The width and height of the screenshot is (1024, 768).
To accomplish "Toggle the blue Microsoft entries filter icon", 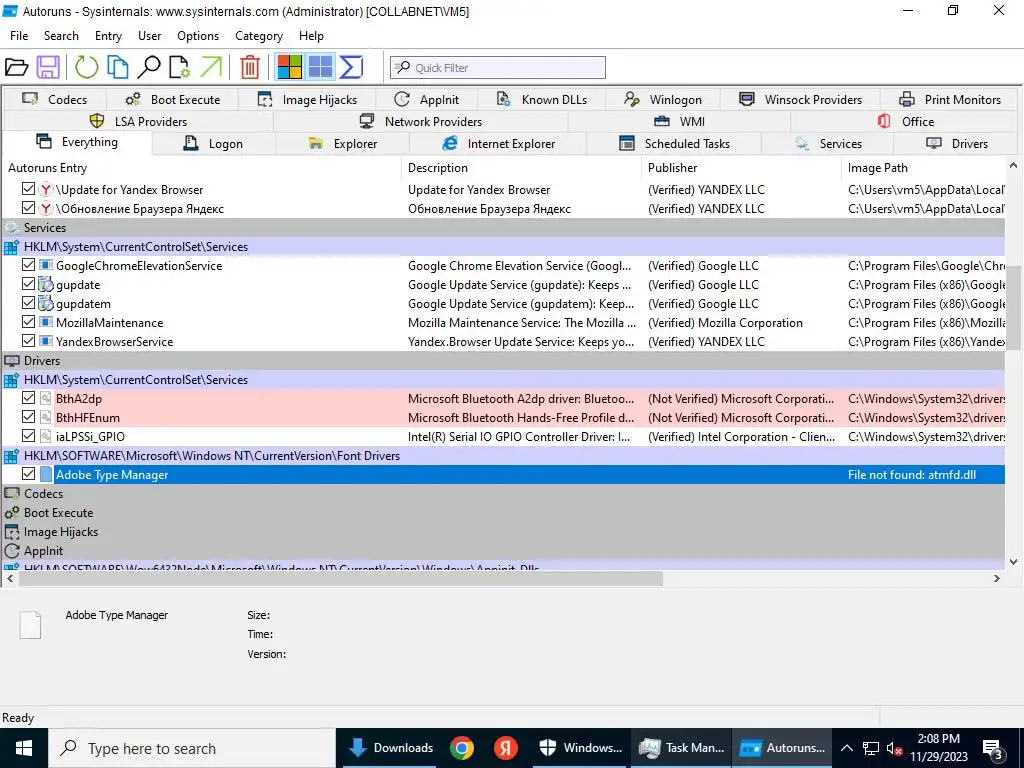I will [x=321, y=67].
